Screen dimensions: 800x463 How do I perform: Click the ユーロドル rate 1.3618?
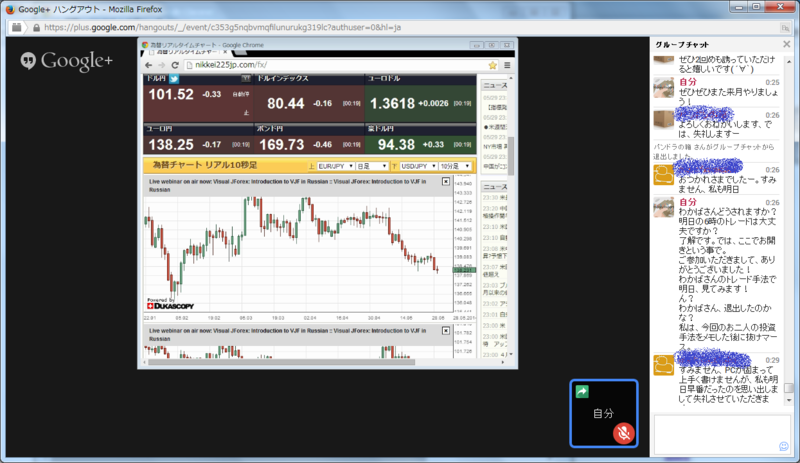392,104
